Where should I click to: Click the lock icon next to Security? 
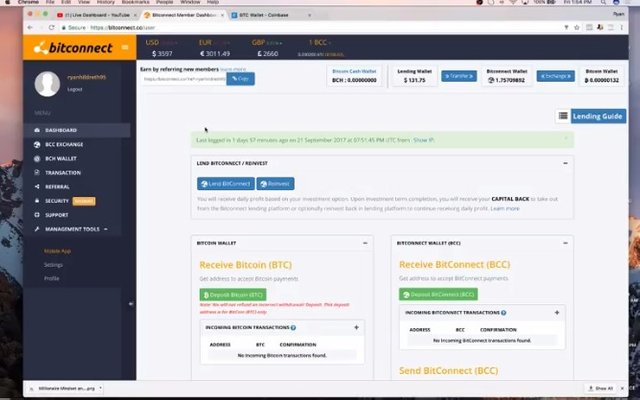[37, 201]
